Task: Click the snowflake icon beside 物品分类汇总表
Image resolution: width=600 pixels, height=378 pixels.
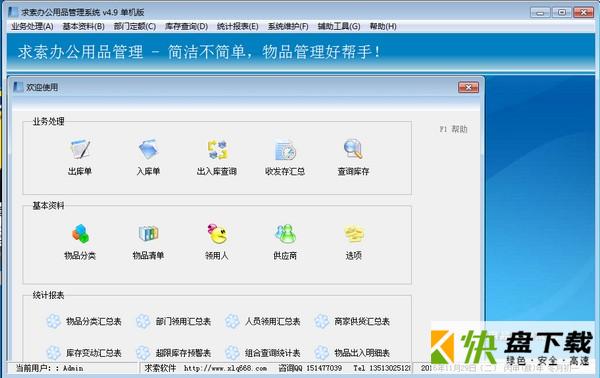Action: 54,321
